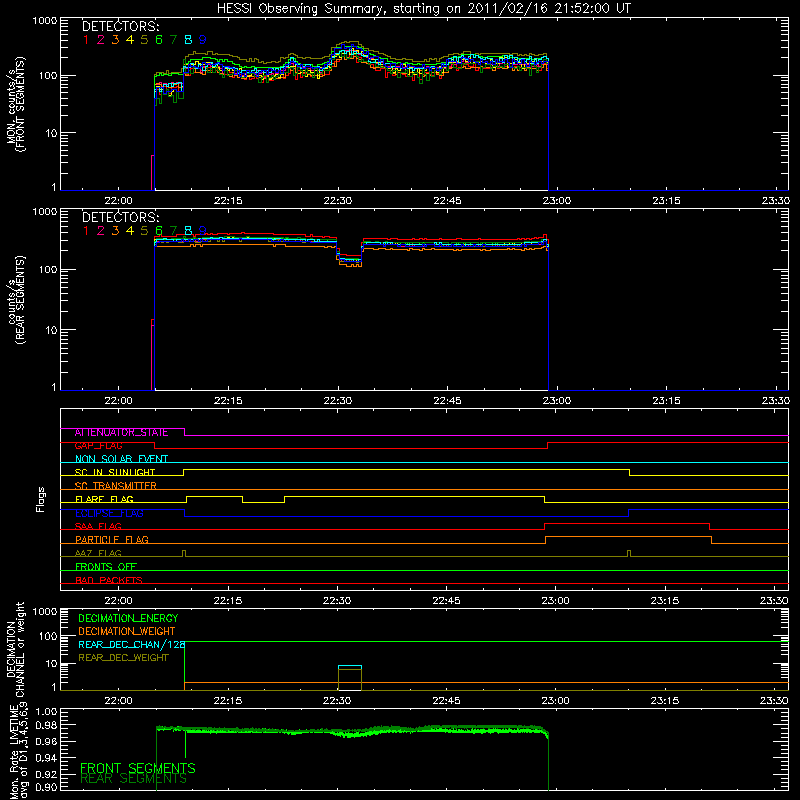Click the front segments counts/s axis title
This screenshot has height=800, width=800.
[x=15, y=104]
